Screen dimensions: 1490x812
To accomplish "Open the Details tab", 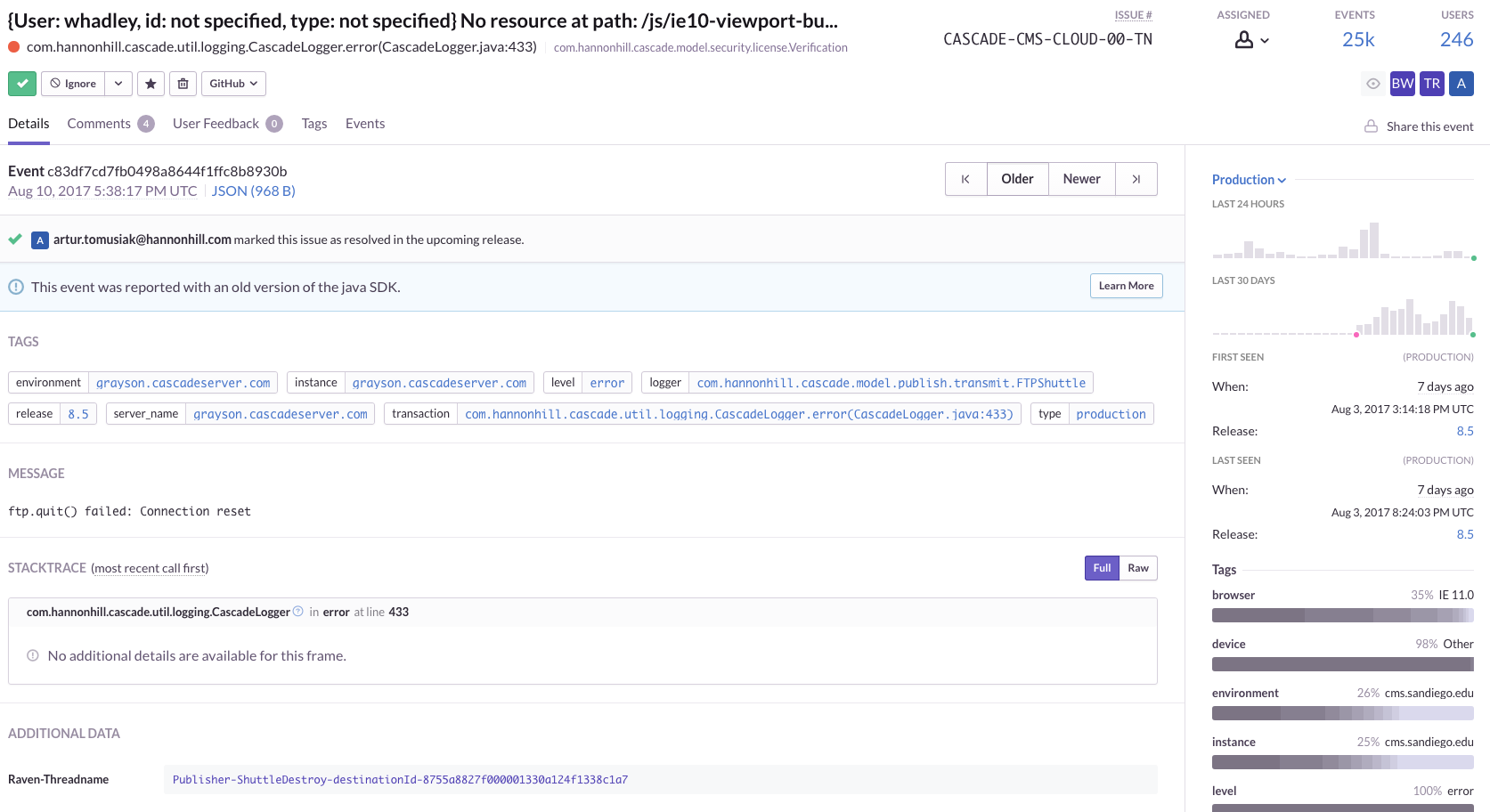I will (x=28, y=124).
